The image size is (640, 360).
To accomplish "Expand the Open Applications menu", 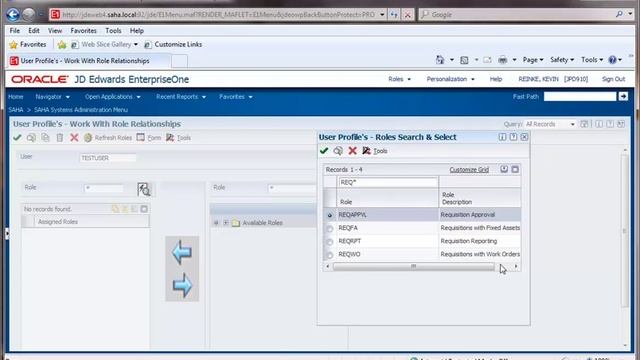I will point(113,97).
